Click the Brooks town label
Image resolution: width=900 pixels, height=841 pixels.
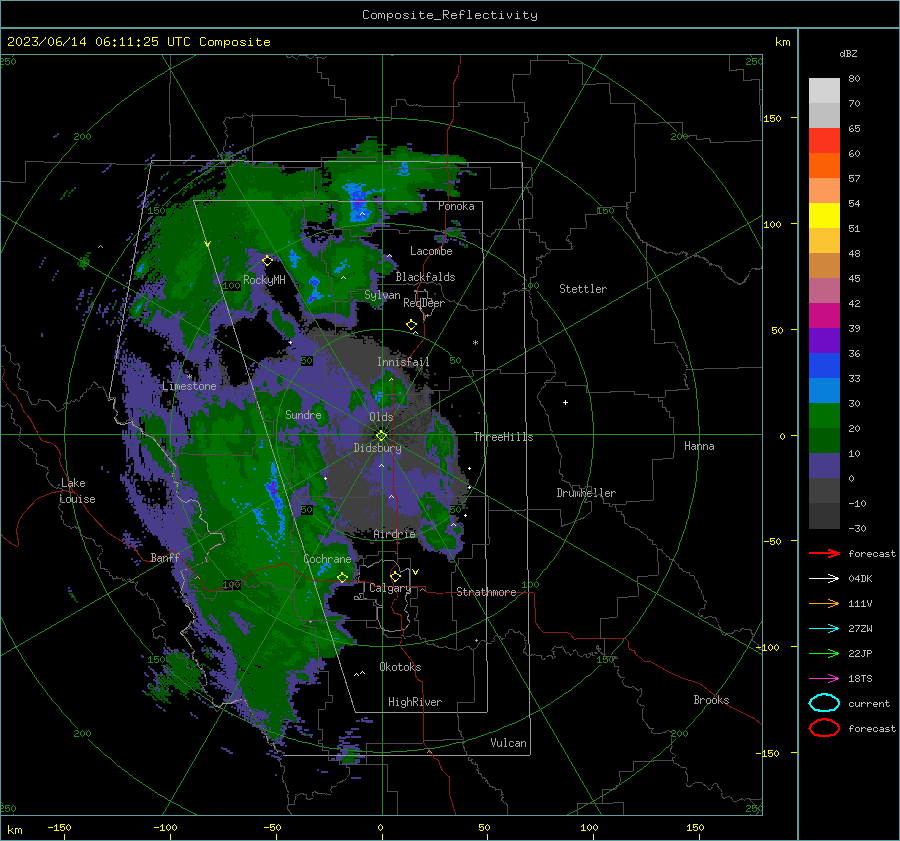(711, 700)
